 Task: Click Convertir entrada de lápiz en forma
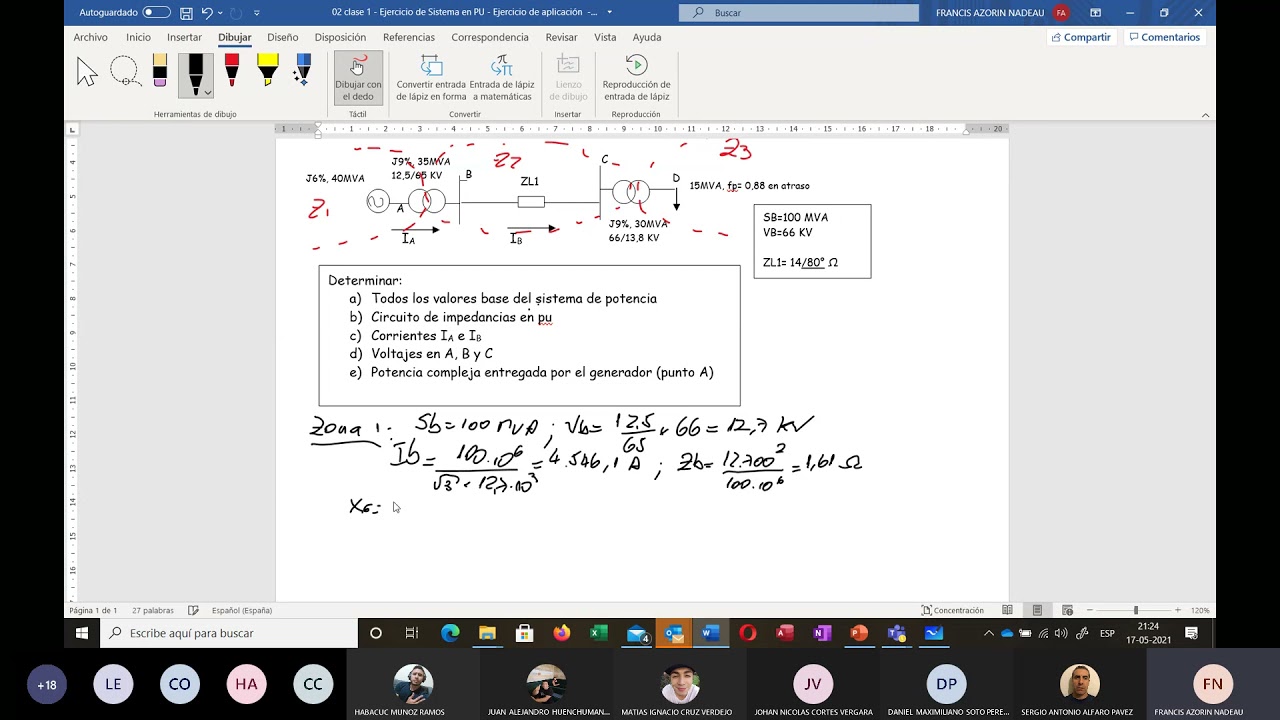click(x=431, y=78)
